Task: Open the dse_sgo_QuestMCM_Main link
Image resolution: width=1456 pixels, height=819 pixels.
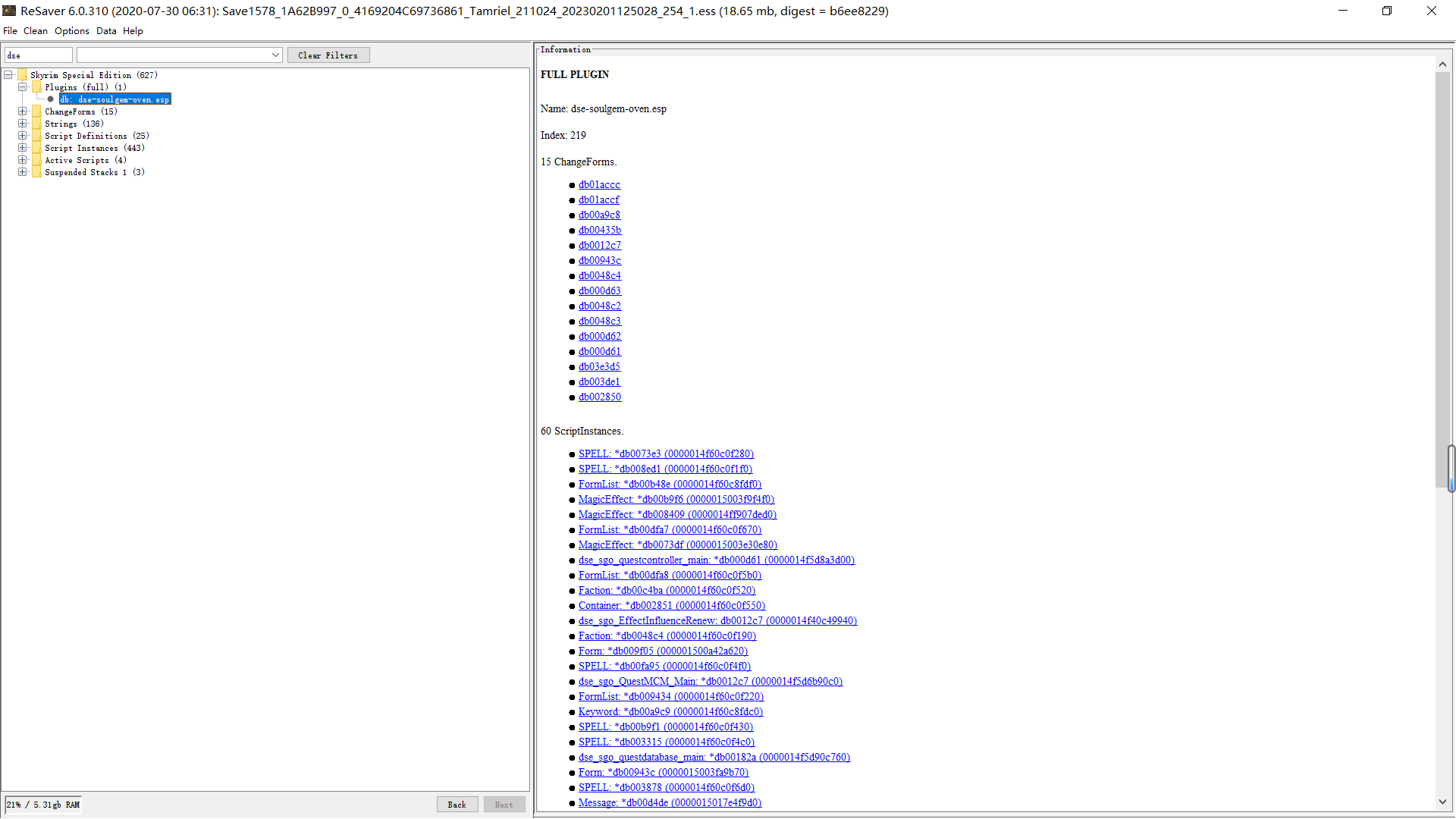Action: [x=711, y=682]
